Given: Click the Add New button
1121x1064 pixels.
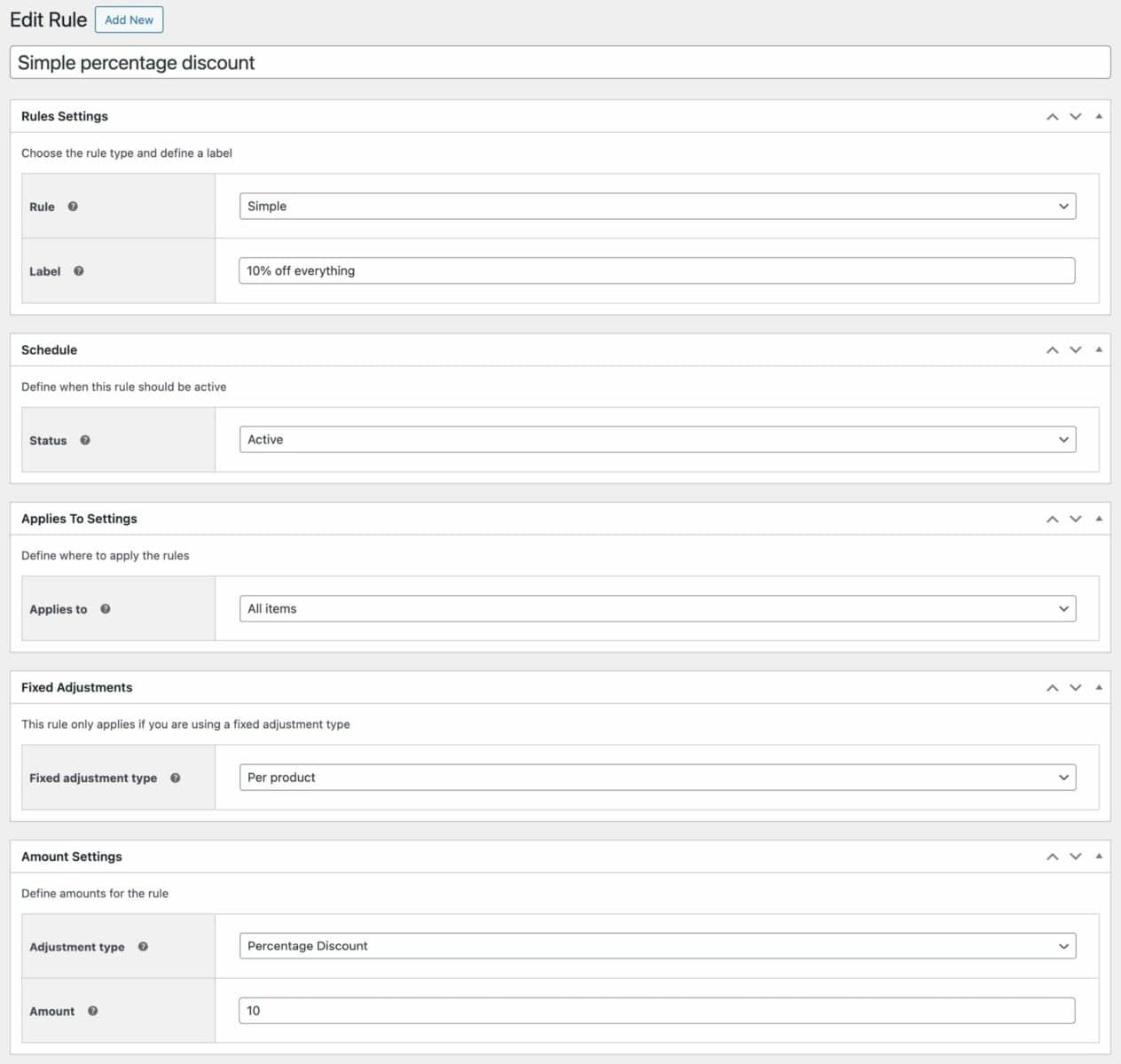Looking at the screenshot, I should [x=129, y=20].
